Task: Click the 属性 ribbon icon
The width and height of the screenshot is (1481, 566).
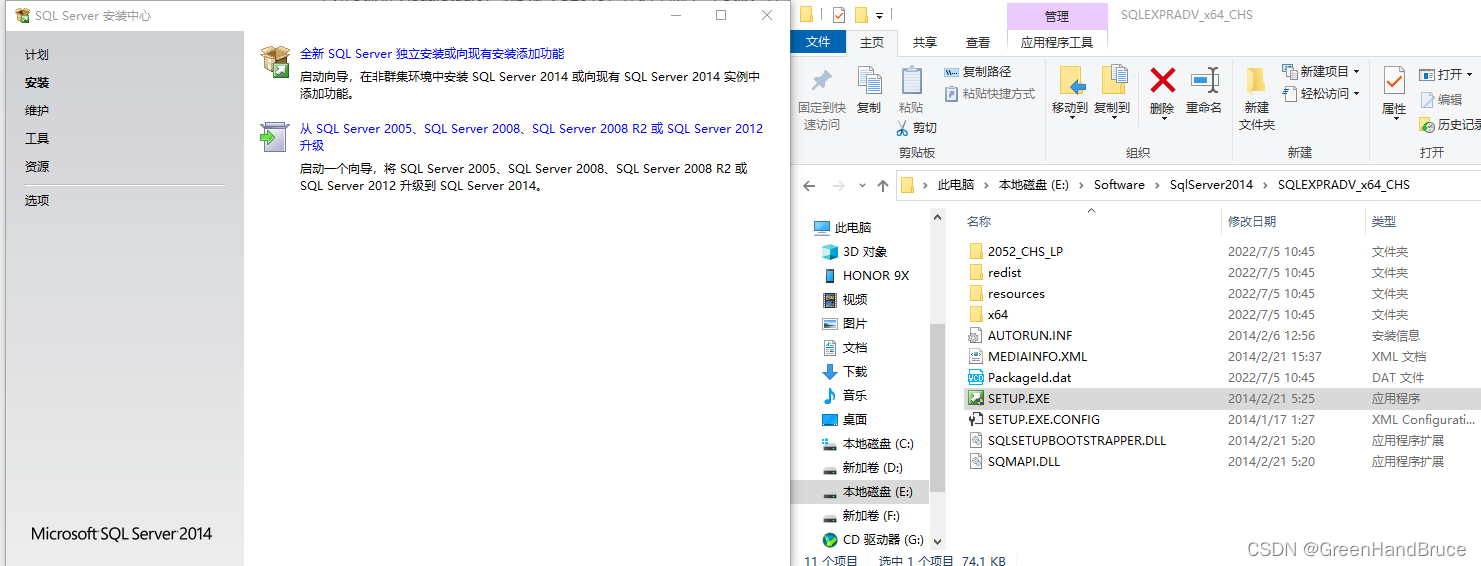Action: pos(1394,83)
